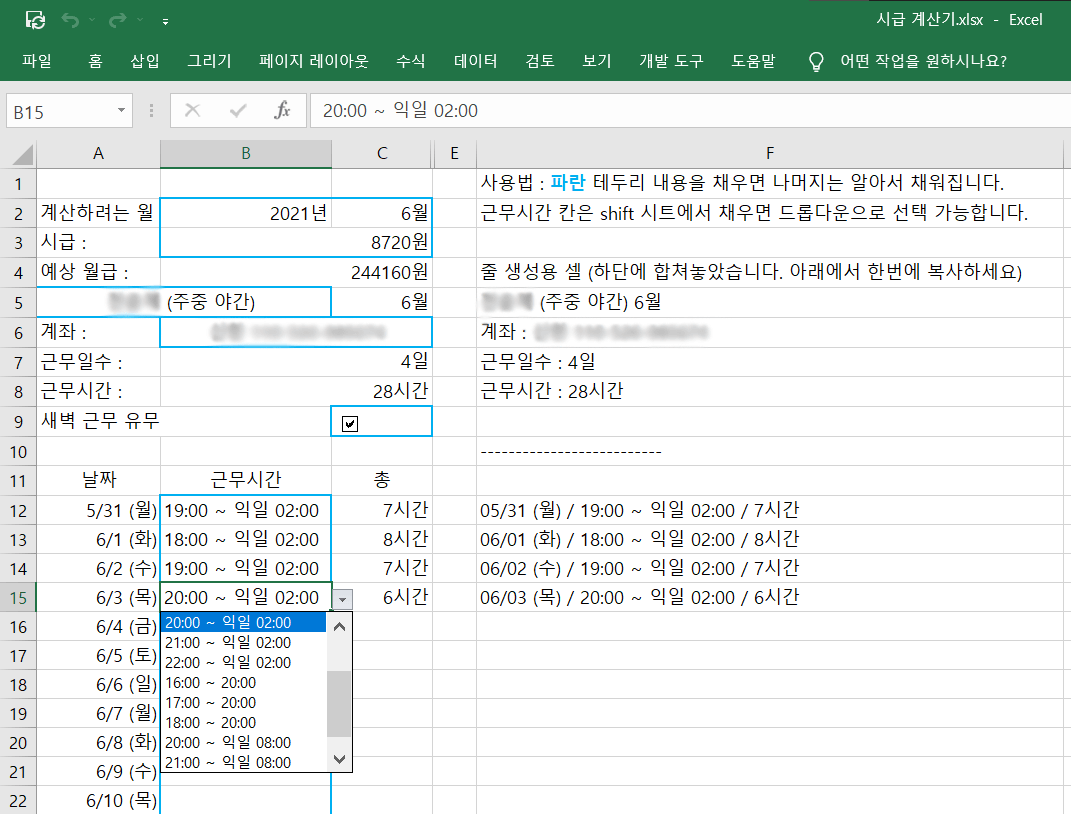Choose 20:00 ~ 익일 08:00 from list
The height and width of the screenshot is (814, 1071).
tap(244, 742)
